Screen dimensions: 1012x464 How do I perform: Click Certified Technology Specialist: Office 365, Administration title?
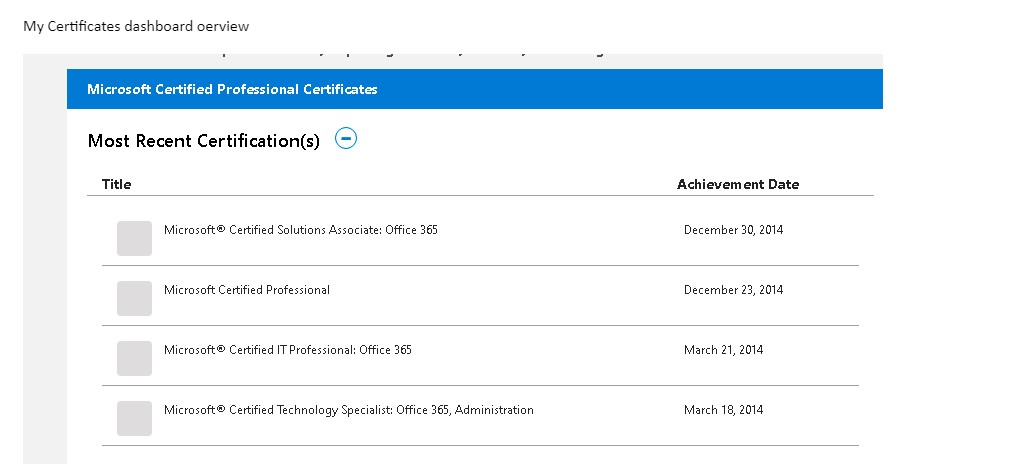(x=348, y=410)
